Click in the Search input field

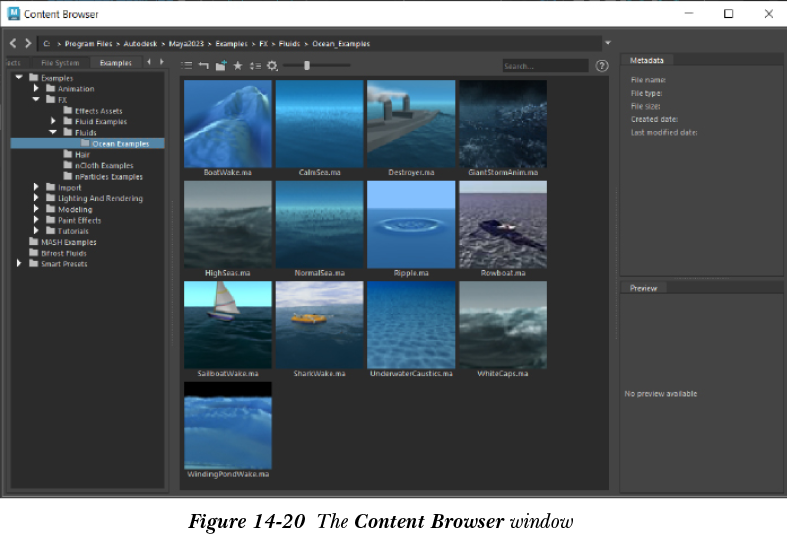[x=544, y=66]
